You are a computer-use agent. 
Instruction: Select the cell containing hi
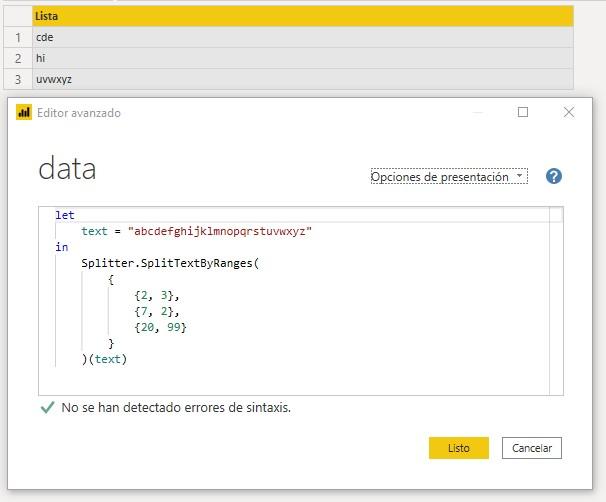pos(303,58)
